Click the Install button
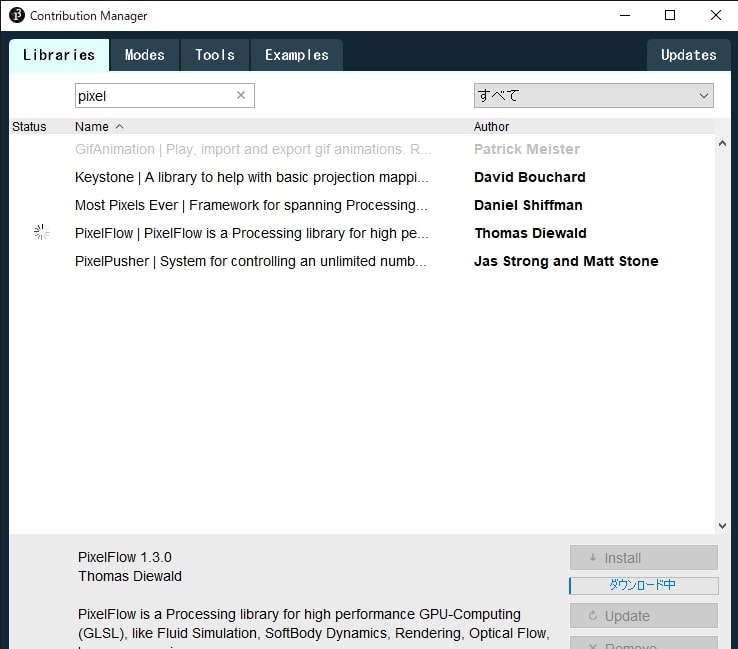The image size is (738, 649). tap(643, 558)
